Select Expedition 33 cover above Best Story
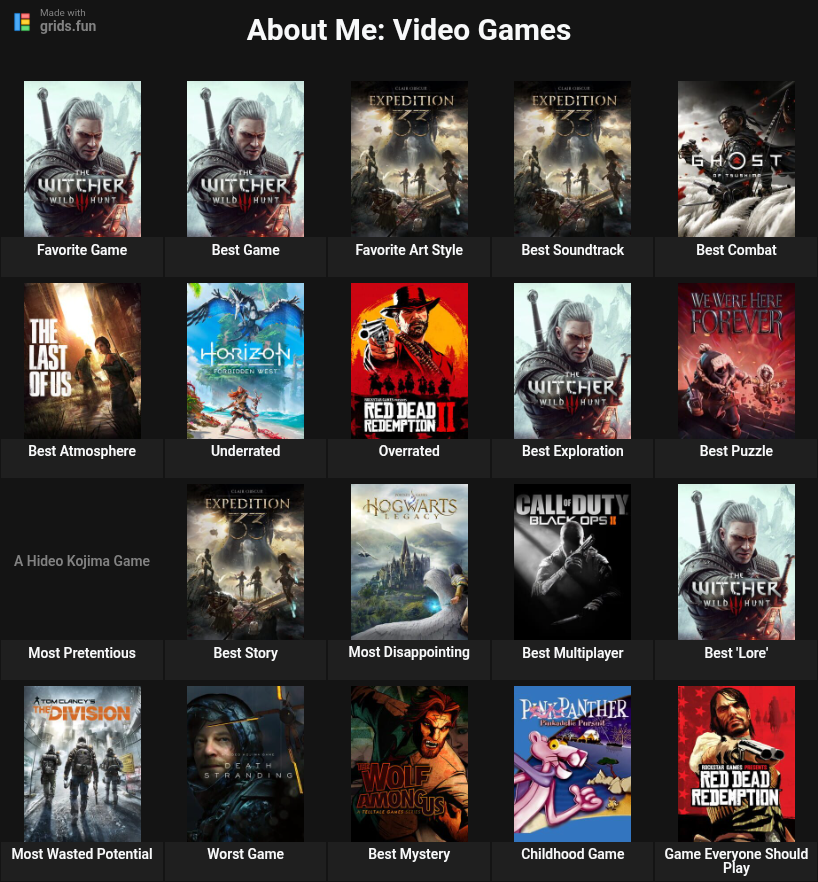 (x=245, y=562)
